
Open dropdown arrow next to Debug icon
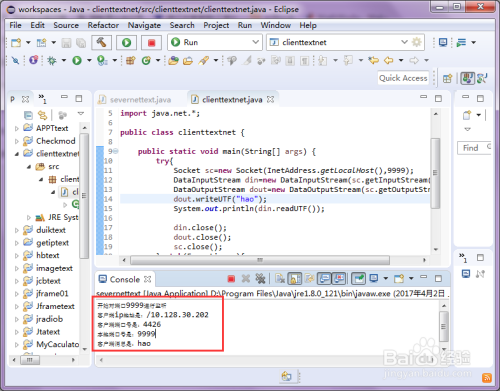(63, 60)
